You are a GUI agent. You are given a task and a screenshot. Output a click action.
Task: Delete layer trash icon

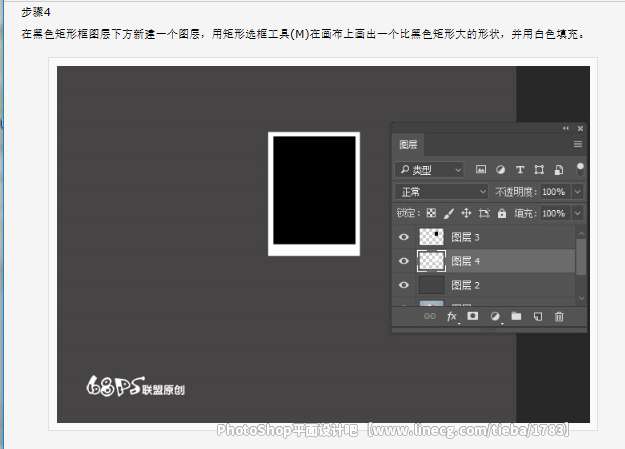point(559,317)
